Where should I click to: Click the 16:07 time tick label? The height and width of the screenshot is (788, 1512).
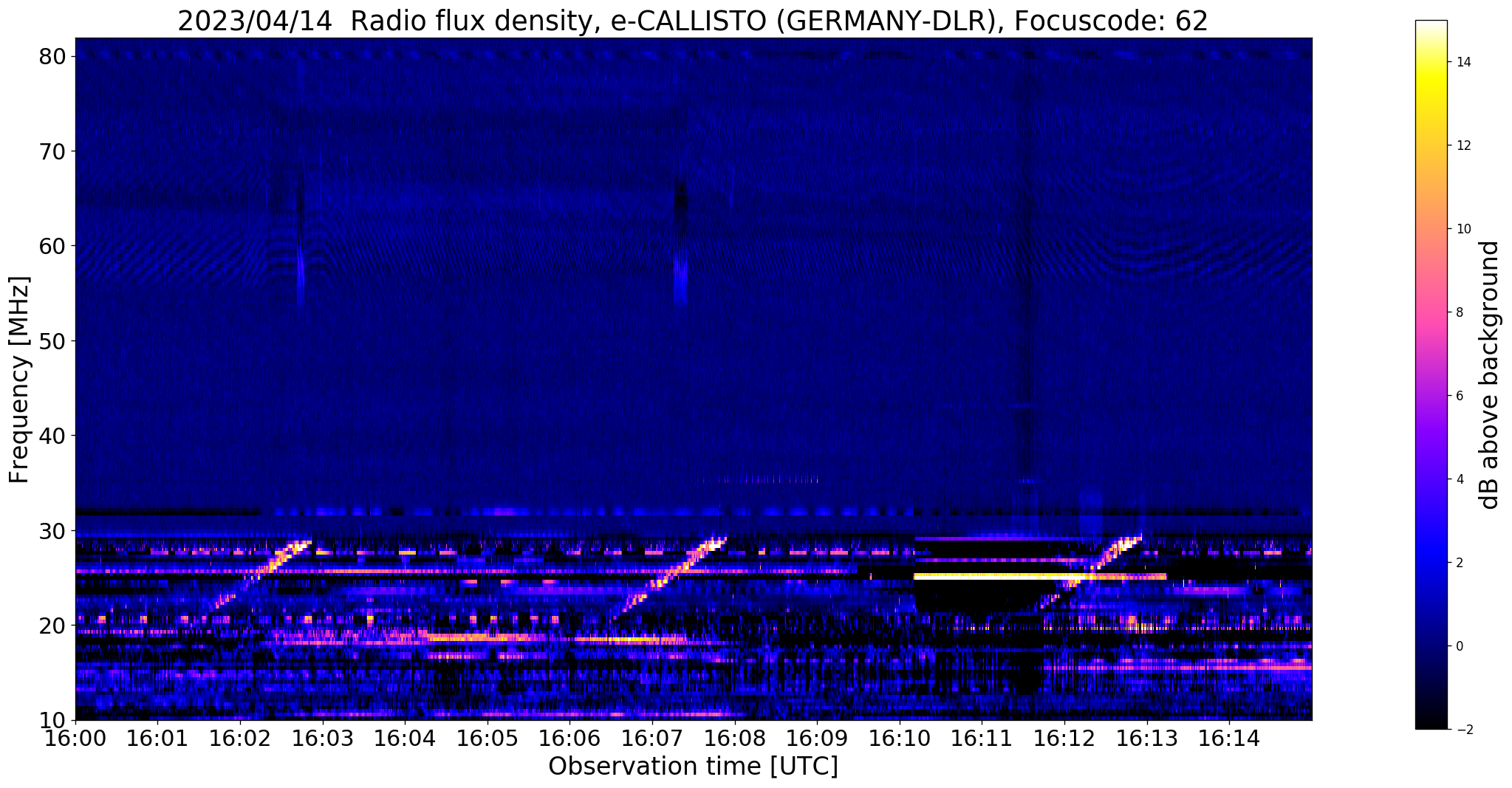point(652,738)
